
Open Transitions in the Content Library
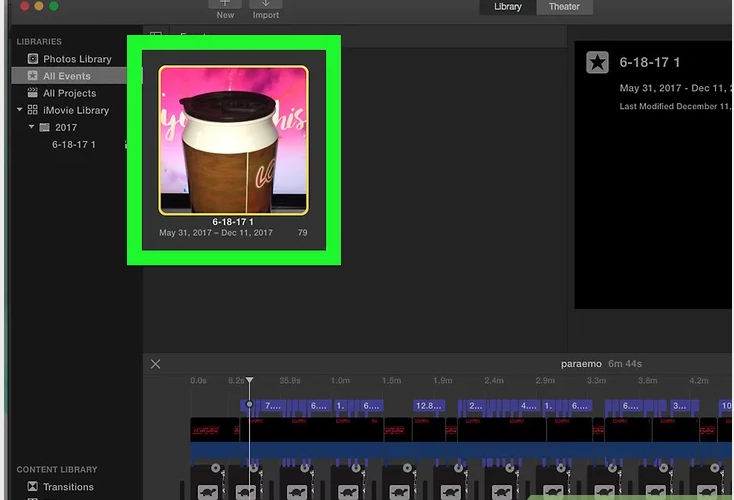coord(60,487)
